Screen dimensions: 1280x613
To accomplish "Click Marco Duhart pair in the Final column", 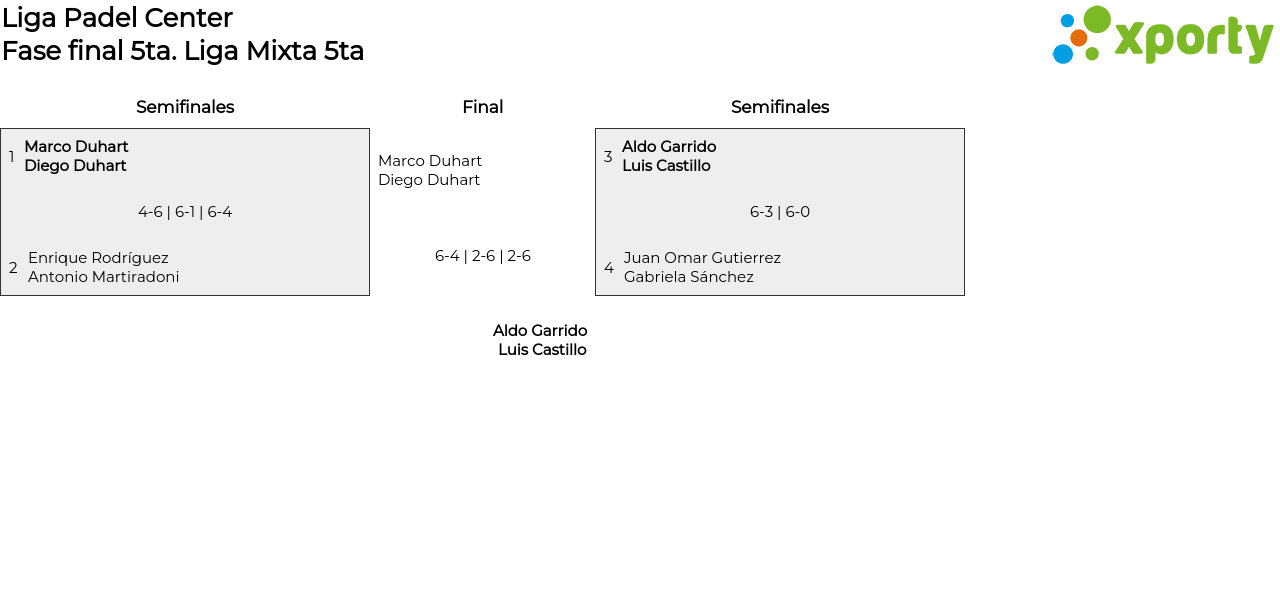I will coord(430,170).
